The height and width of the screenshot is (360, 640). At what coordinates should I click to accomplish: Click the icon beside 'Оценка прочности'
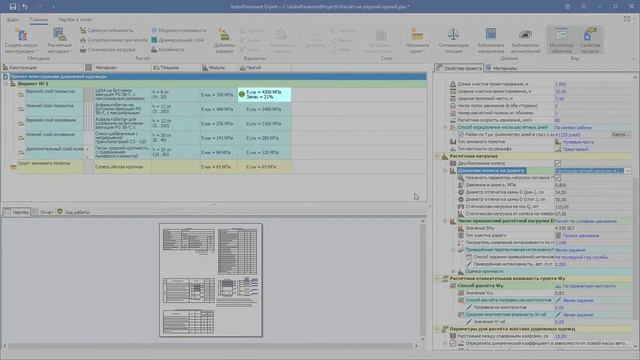click(461, 271)
